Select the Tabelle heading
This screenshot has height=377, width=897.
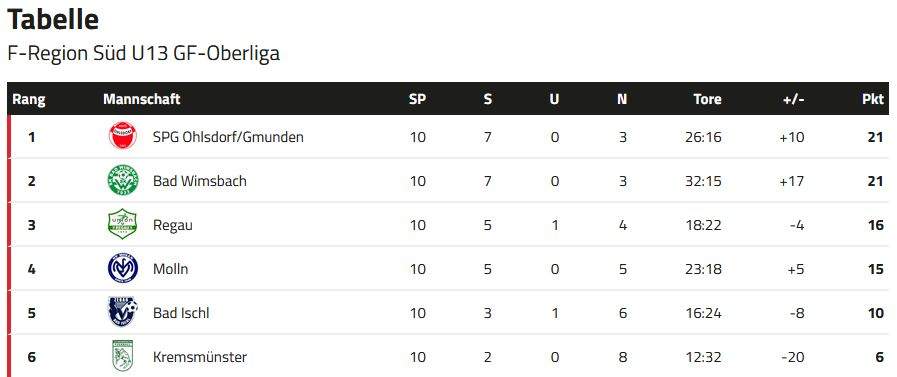pyautogui.click(x=53, y=19)
